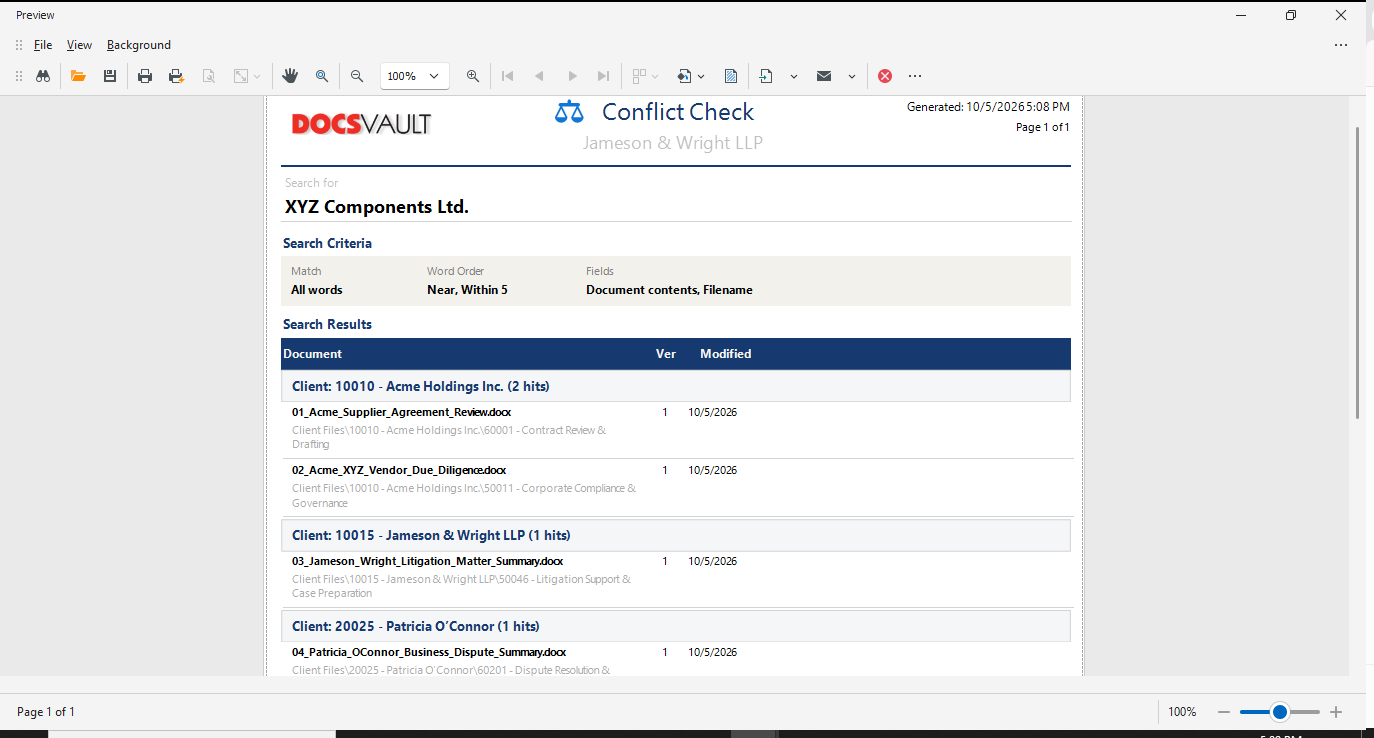Print the Conflict Check report

pyautogui.click(x=145, y=76)
